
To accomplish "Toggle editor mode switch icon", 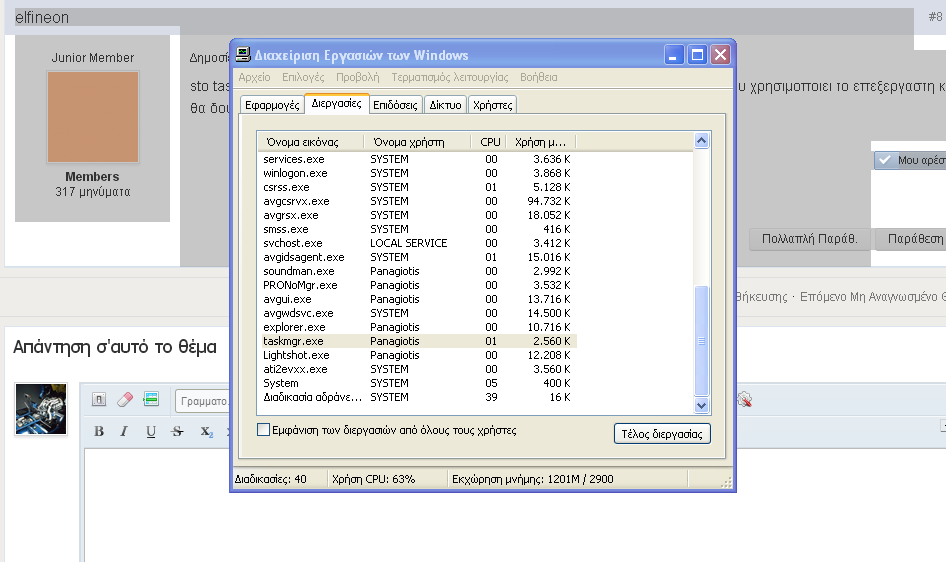I will click(x=99, y=399).
